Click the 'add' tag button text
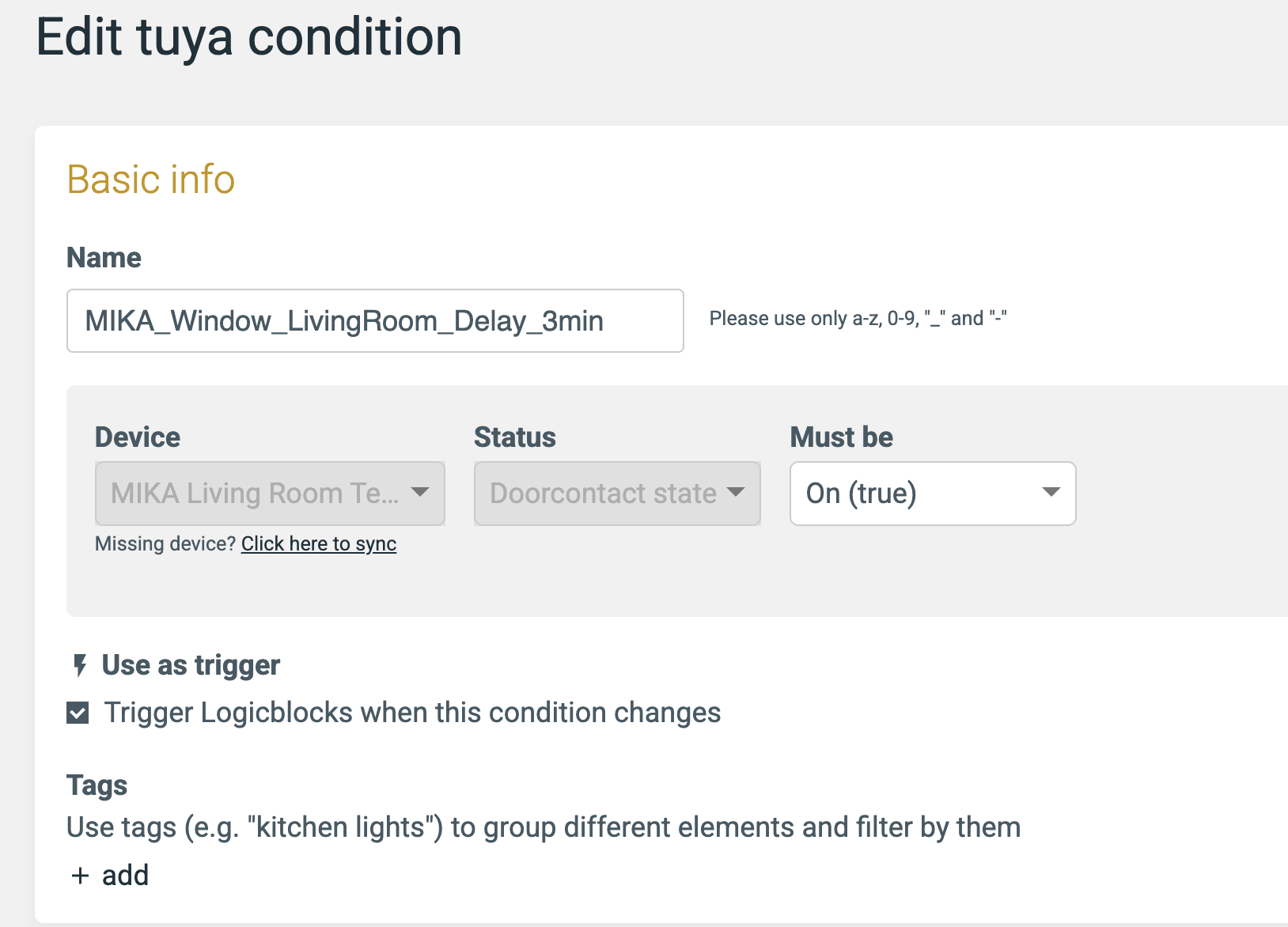The height and width of the screenshot is (927, 1288). pyautogui.click(x=125, y=876)
